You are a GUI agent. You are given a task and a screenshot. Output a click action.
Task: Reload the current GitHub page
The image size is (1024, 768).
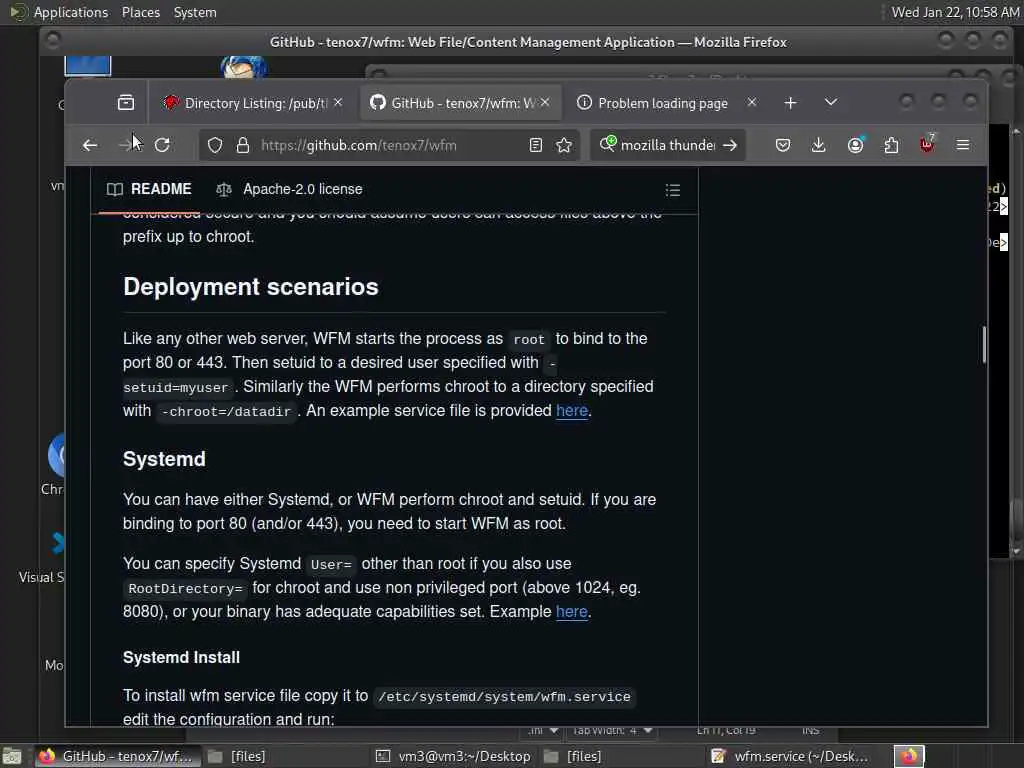(x=162, y=145)
